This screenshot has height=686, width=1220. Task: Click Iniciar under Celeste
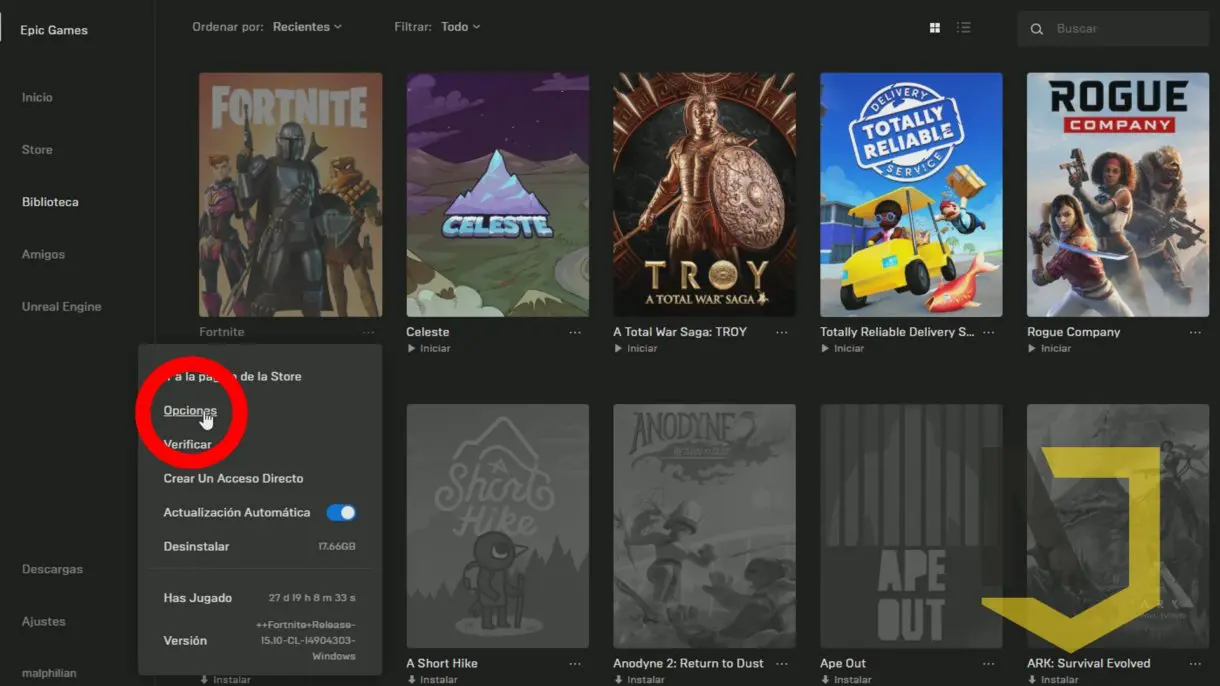click(x=435, y=349)
